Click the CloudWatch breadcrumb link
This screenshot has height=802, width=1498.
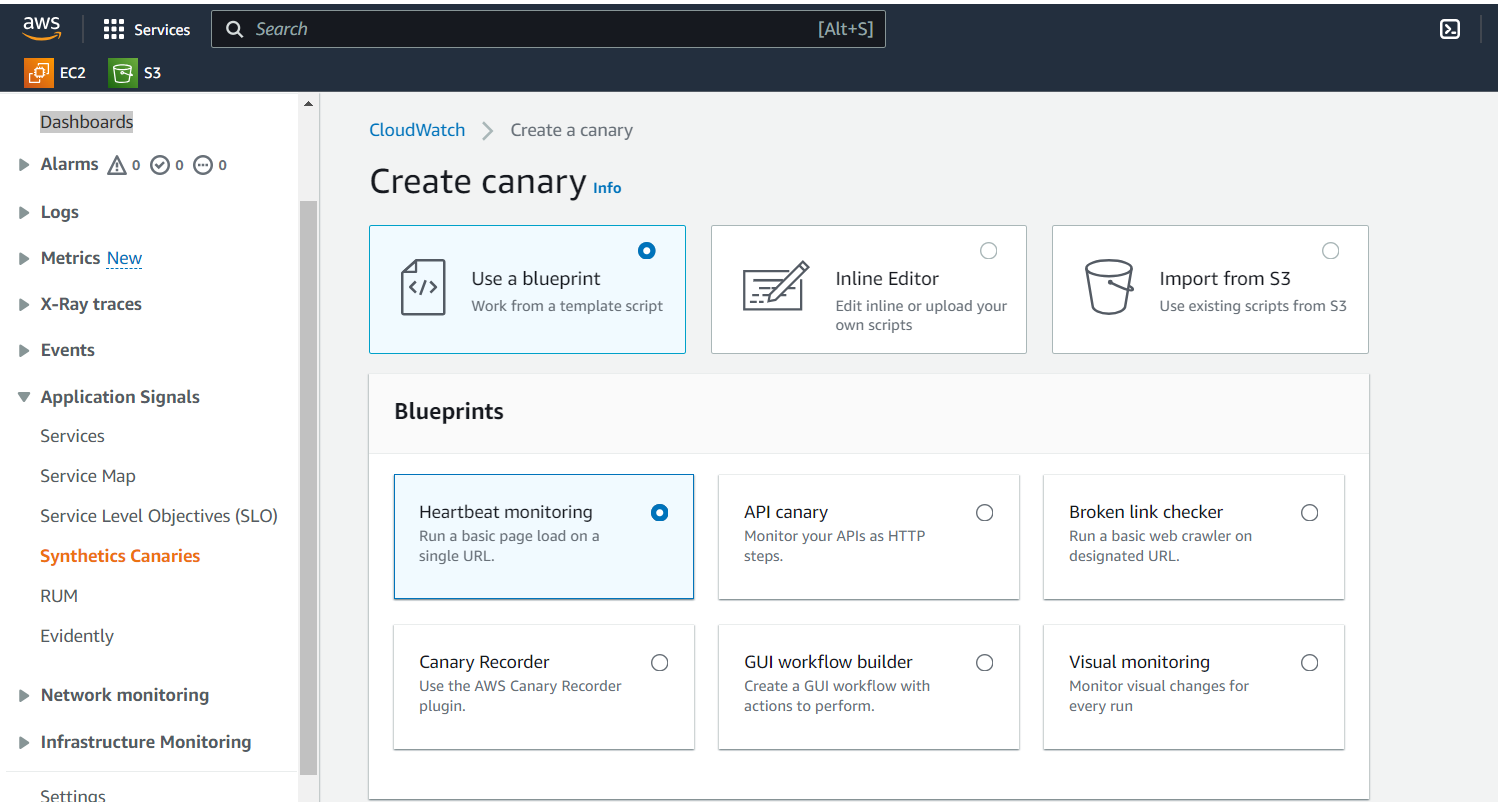pos(417,130)
